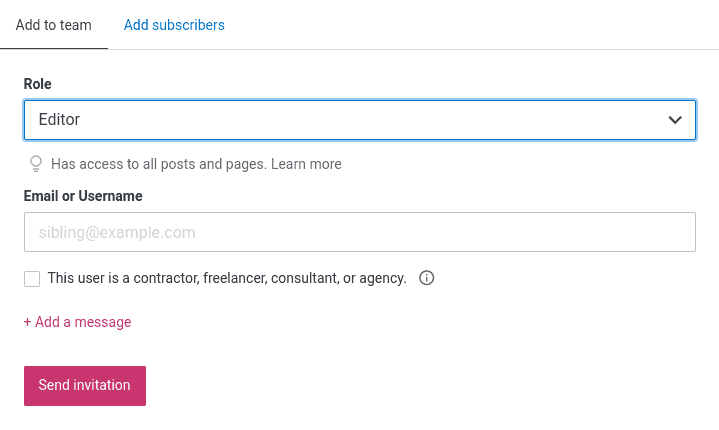Viewport: 719px width, 430px height.
Task: Click the 'Has access to all posts' hint
Action: tap(159, 164)
